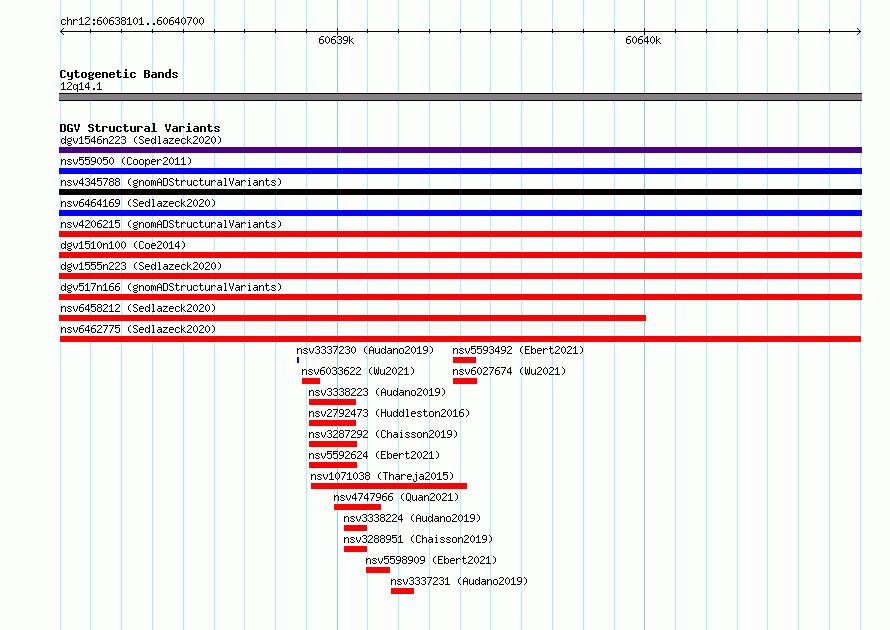Click the 12q14.1 band label
The width and height of the screenshot is (890, 630).
81,86
